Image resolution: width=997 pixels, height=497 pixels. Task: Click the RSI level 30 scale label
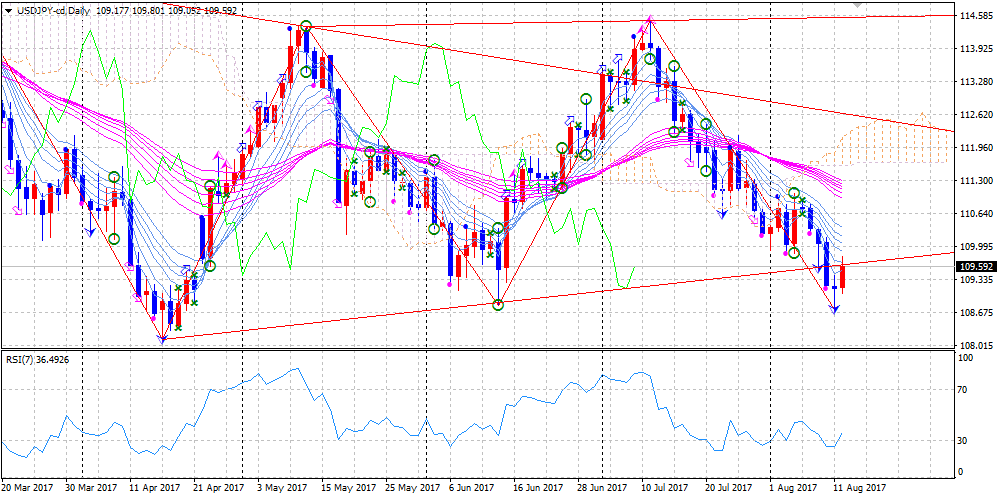coord(964,441)
